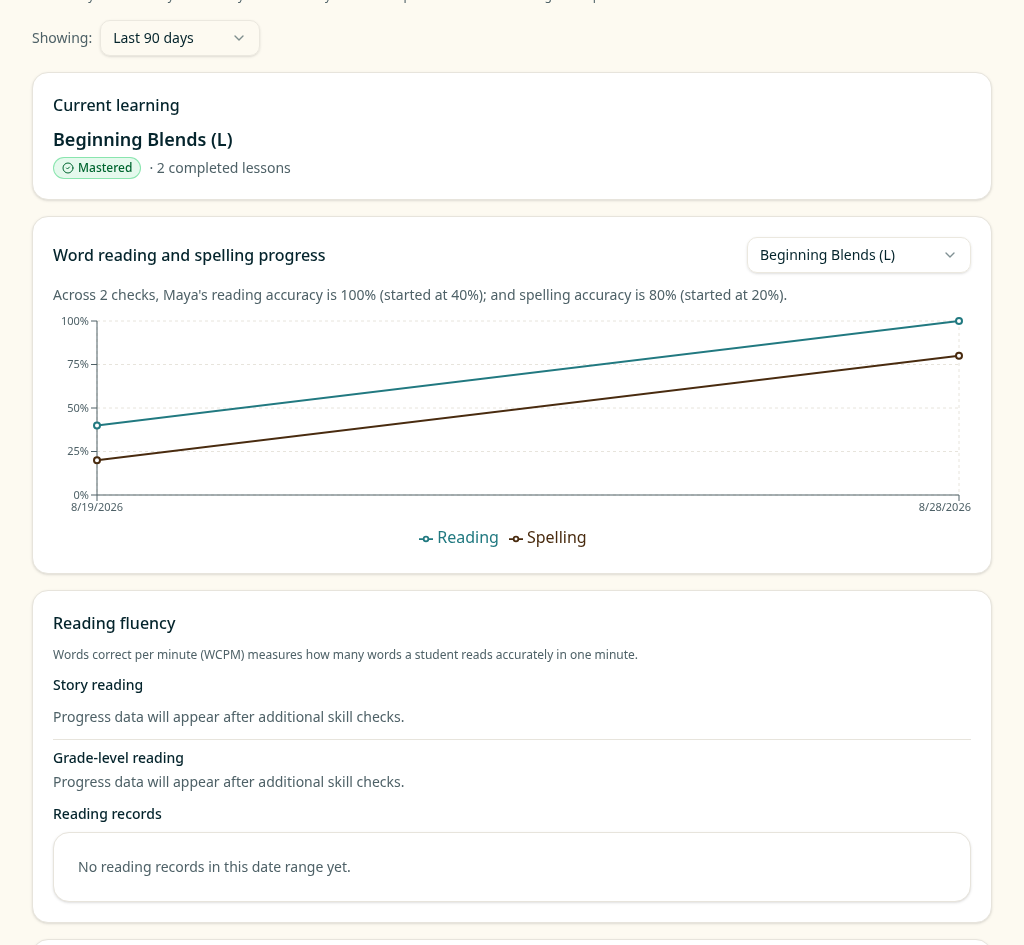Select the Spelling data point at 8/28/2026

(959, 356)
